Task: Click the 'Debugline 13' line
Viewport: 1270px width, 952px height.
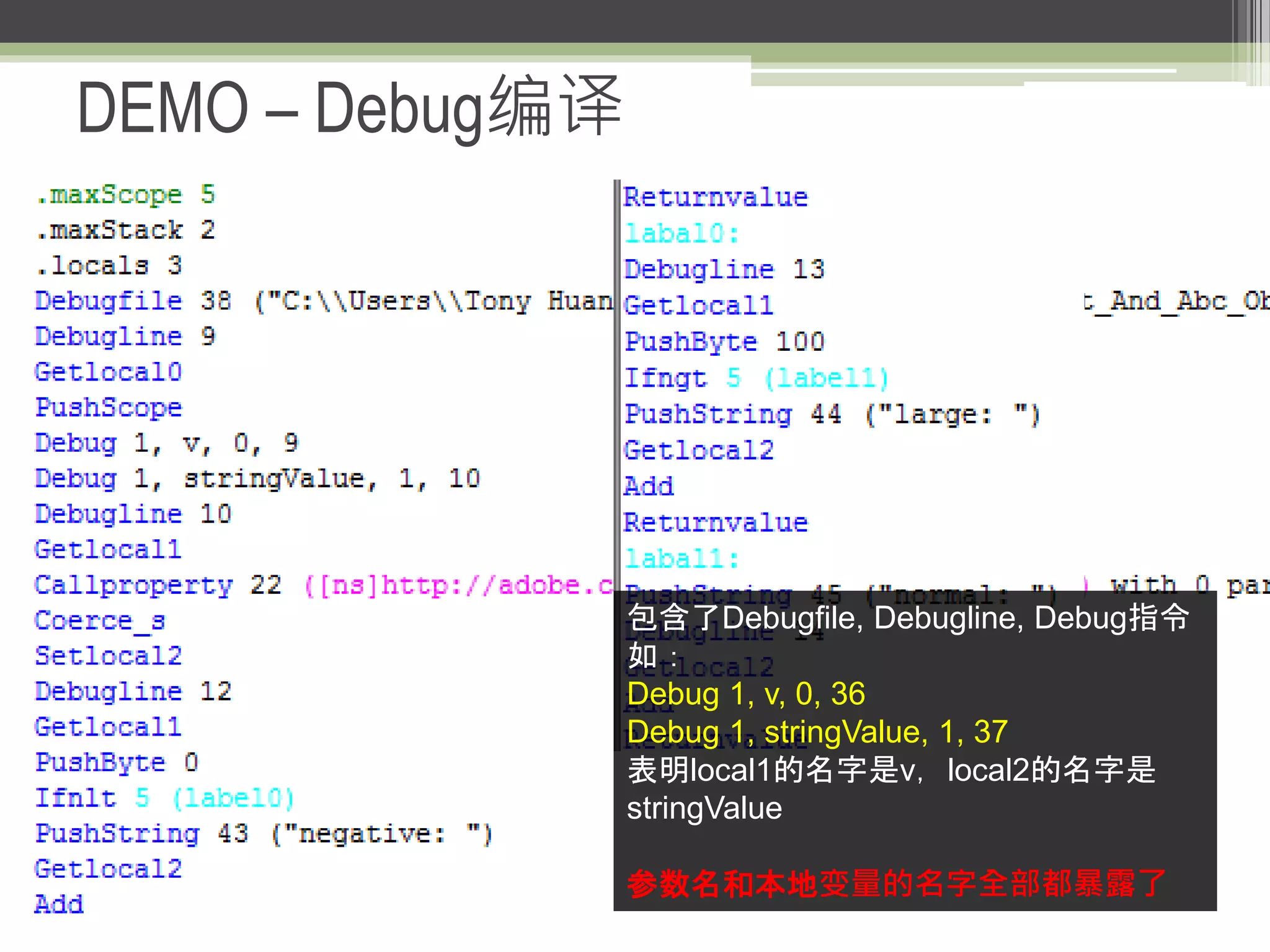Action: pos(724,270)
